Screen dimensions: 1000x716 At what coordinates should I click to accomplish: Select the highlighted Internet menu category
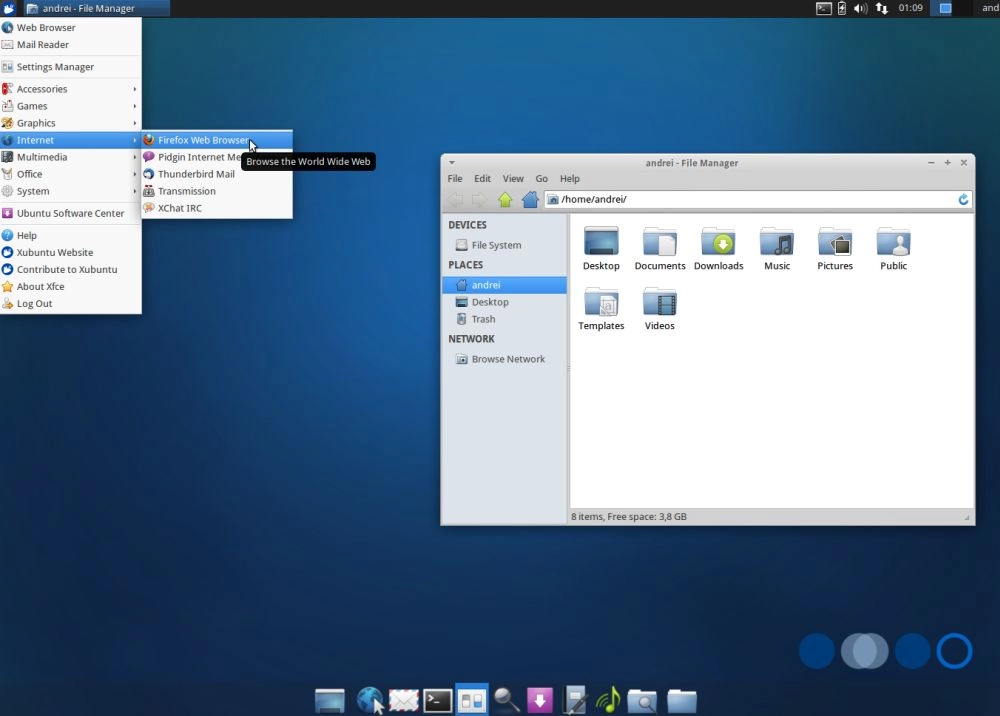[70, 140]
